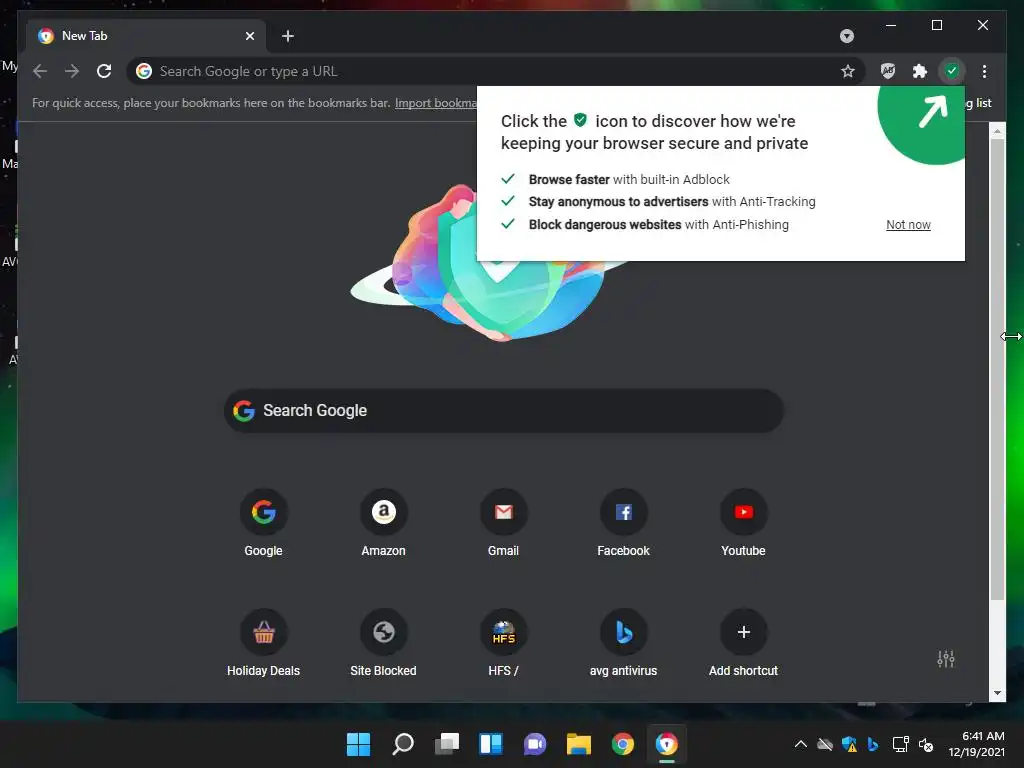Open taskbar Search magnifier
The height and width of the screenshot is (768, 1024).
pos(402,744)
